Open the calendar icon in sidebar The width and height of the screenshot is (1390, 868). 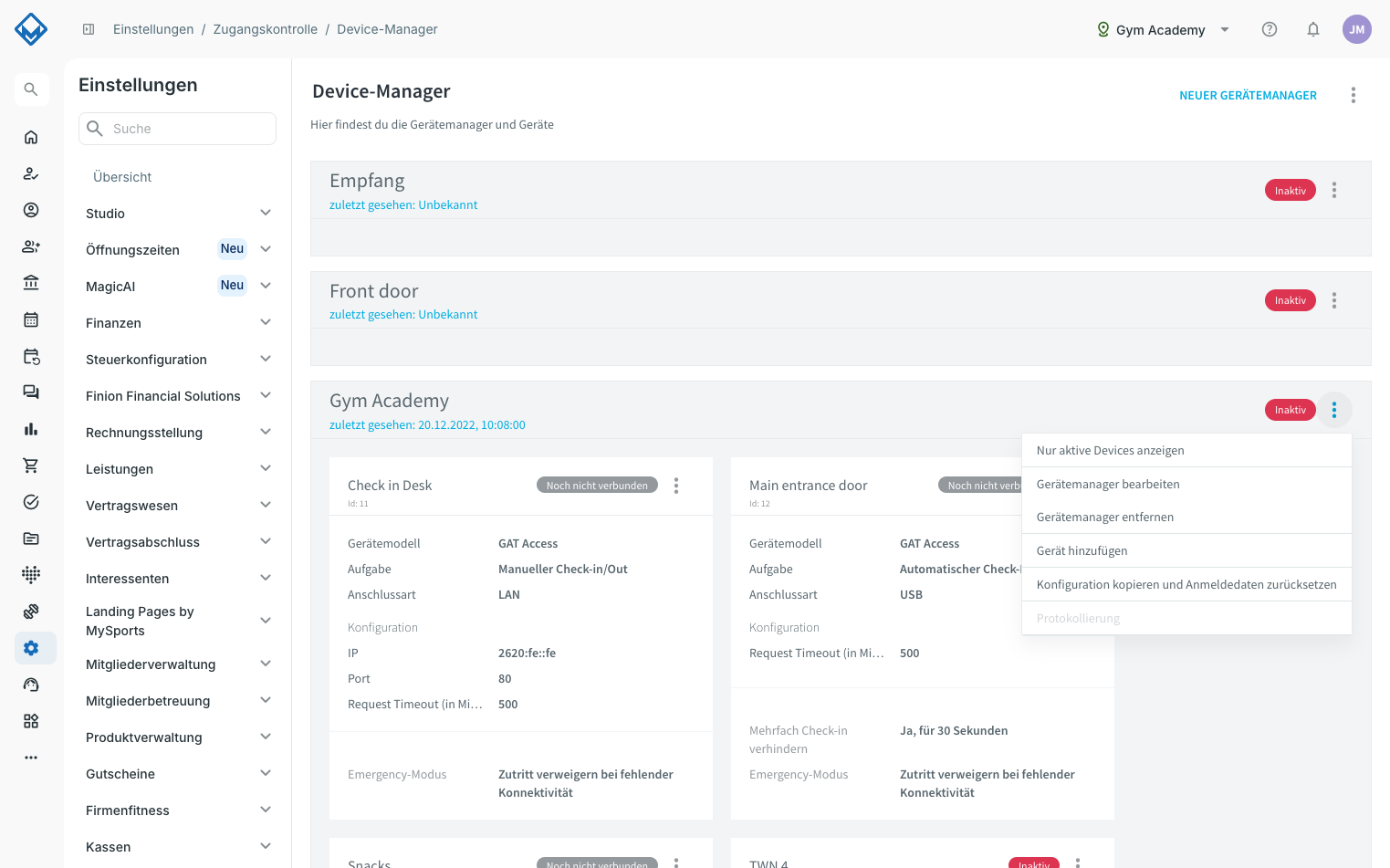coord(31,319)
